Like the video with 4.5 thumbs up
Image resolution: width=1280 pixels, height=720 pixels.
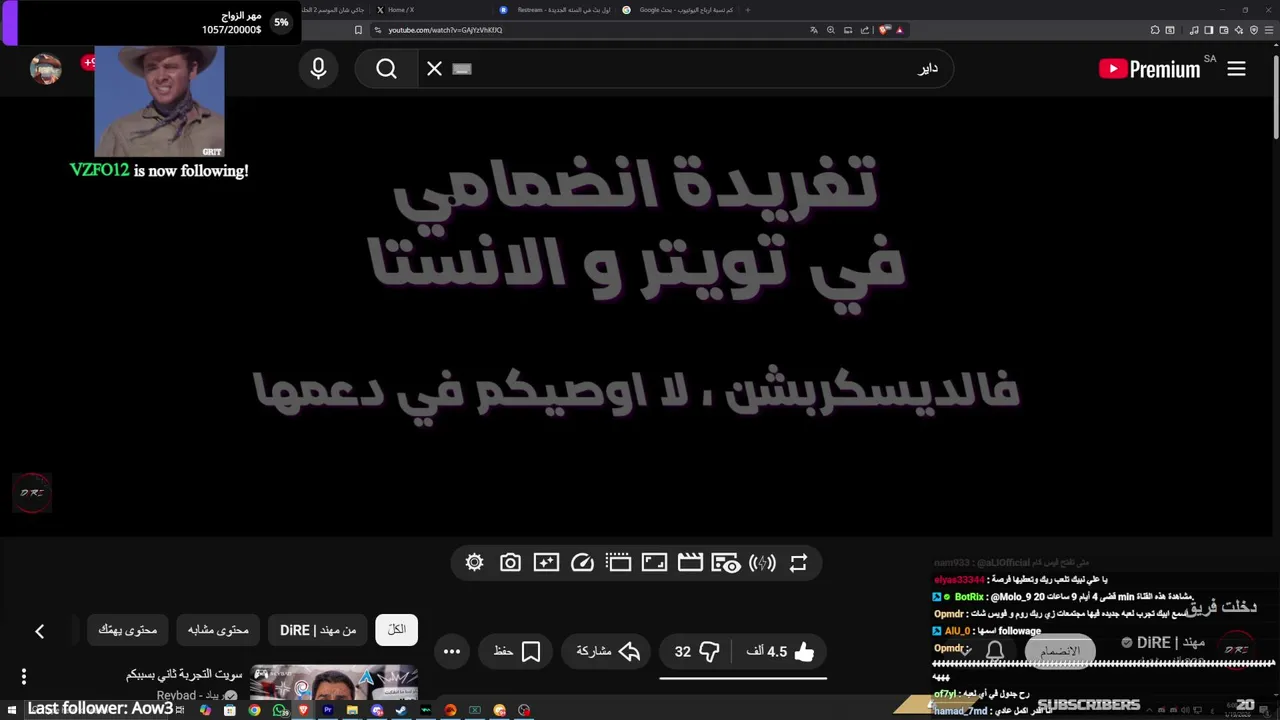[x=781, y=652]
